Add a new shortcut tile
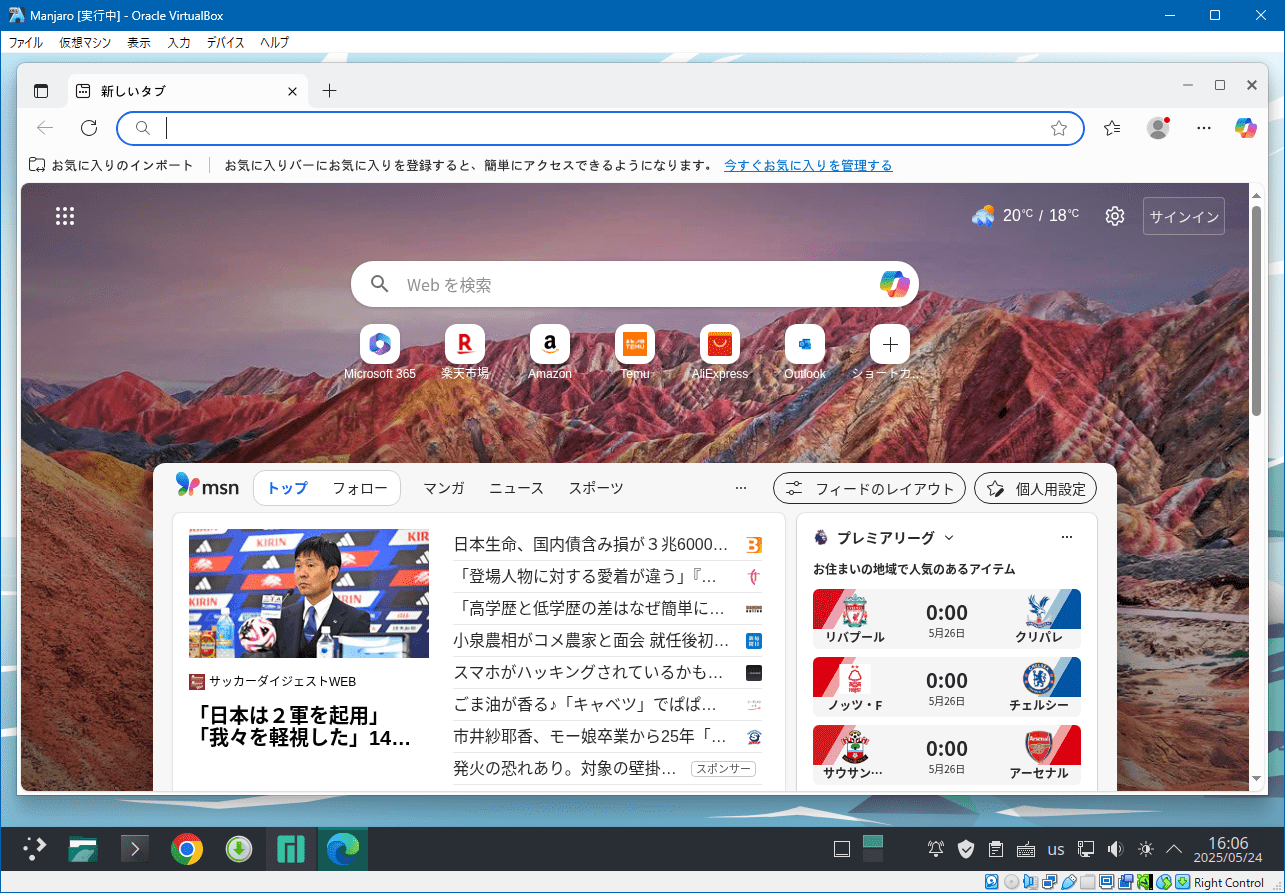1285x893 pixels. coord(890,352)
